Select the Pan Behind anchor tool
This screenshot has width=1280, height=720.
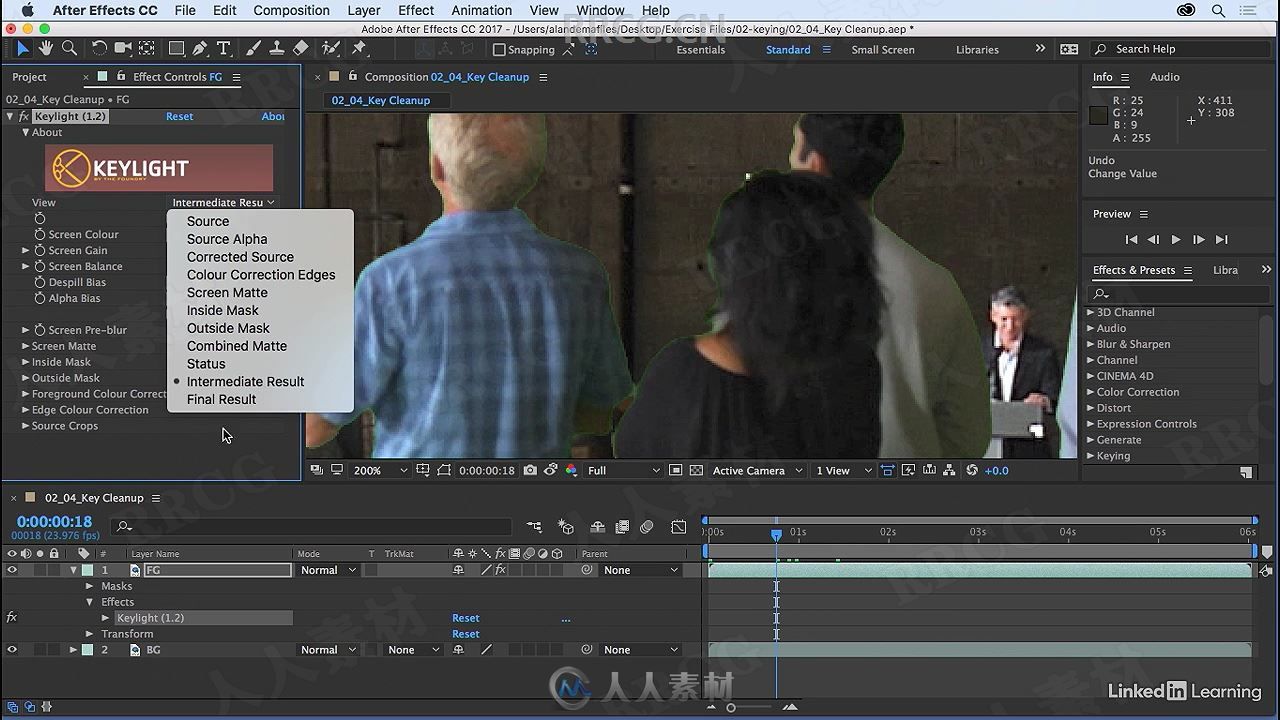[147, 48]
